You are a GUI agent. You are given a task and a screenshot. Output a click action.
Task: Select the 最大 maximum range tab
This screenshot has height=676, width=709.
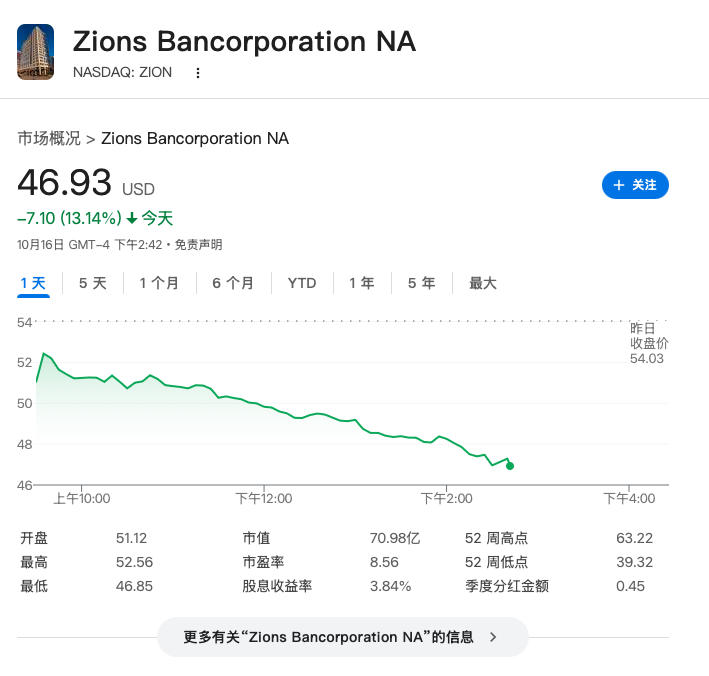483,283
